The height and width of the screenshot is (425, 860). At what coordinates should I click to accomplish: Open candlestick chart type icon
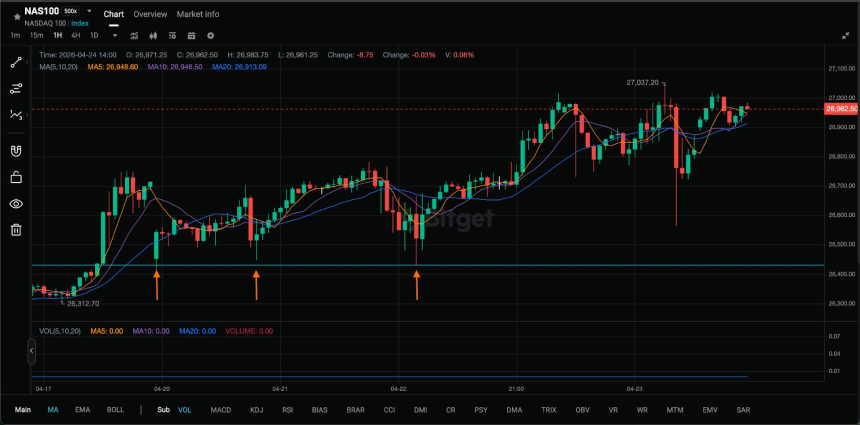pos(153,36)
